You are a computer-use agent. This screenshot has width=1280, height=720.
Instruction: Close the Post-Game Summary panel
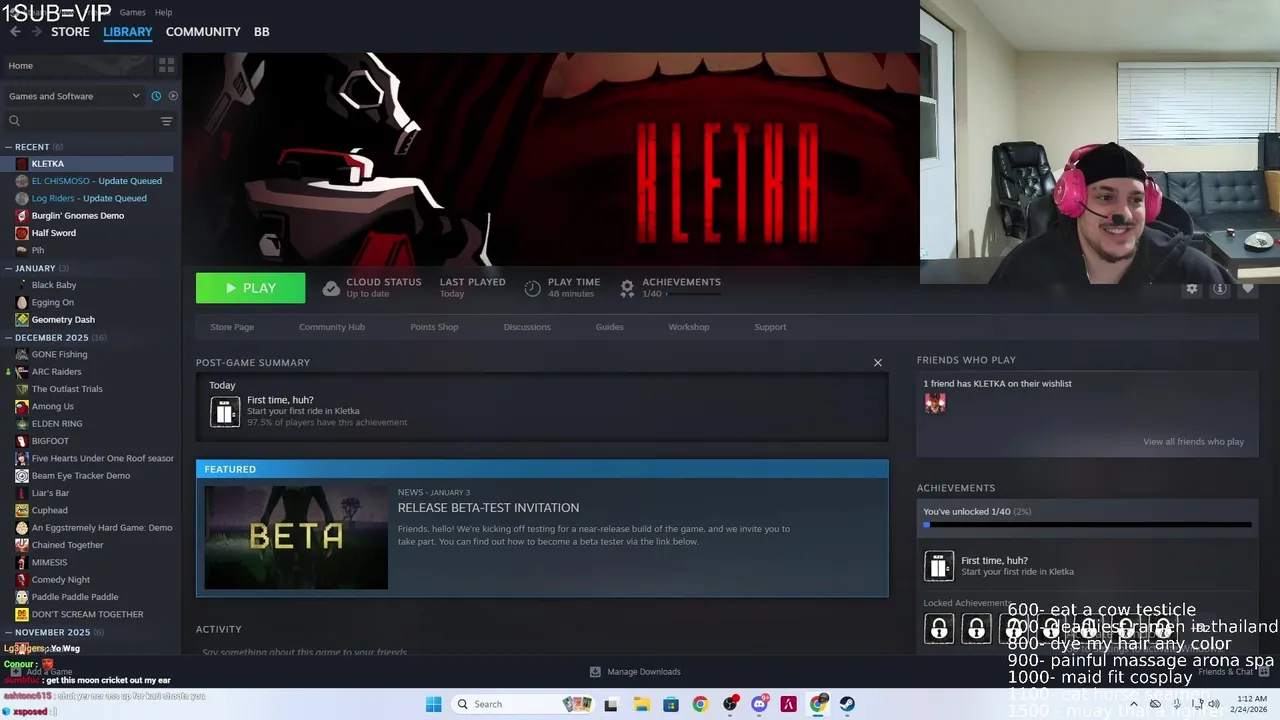coord(878,363)
